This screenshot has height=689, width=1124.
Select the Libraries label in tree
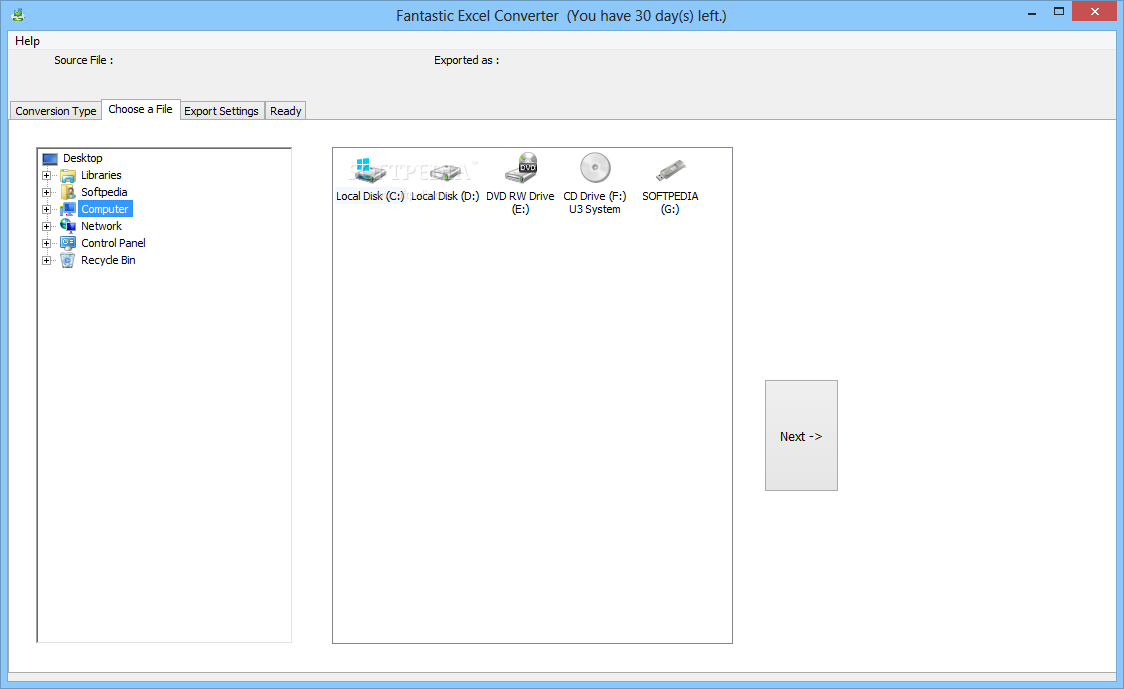[x=101, y=176]
